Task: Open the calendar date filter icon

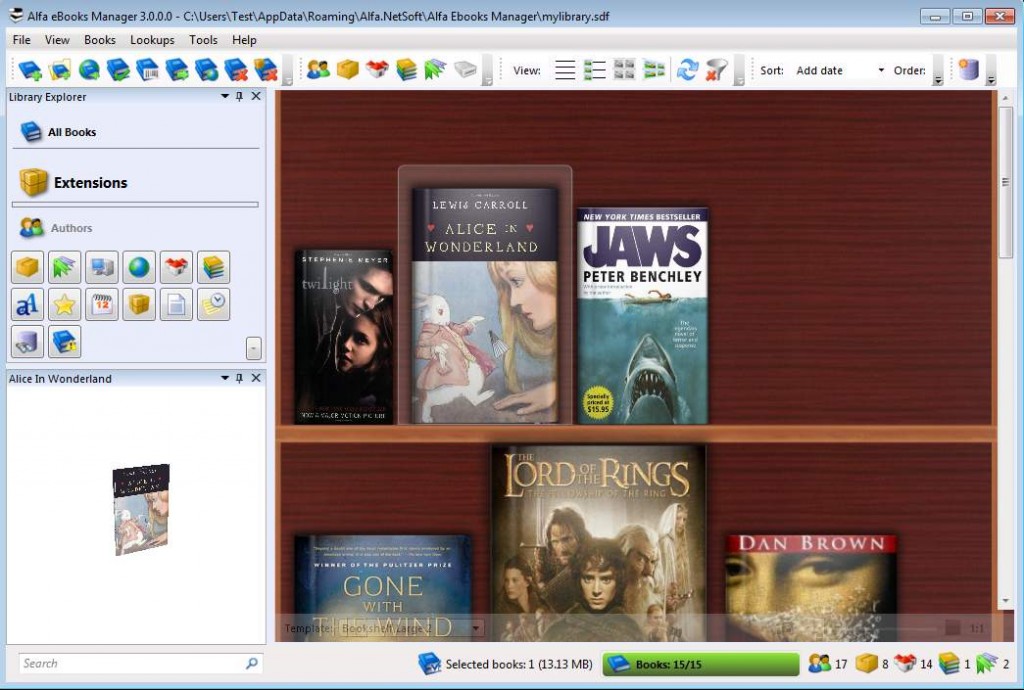Action: [x=102, y=304]
